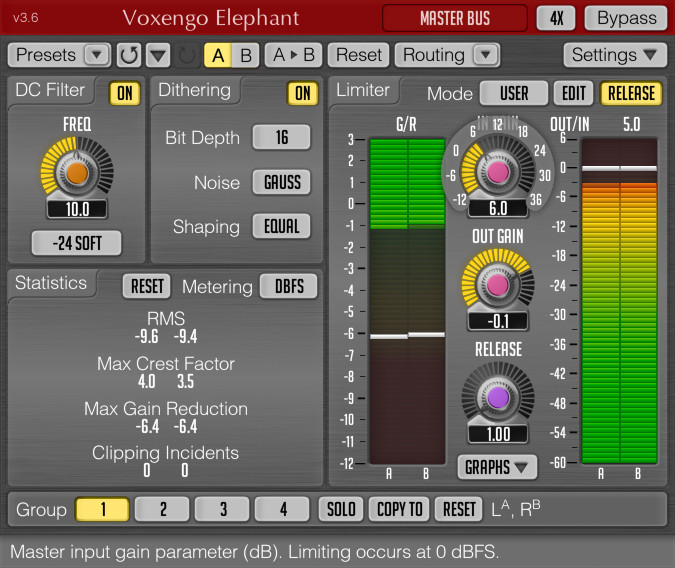Click the OUT GAIN value -0.1

pos(498,321)
